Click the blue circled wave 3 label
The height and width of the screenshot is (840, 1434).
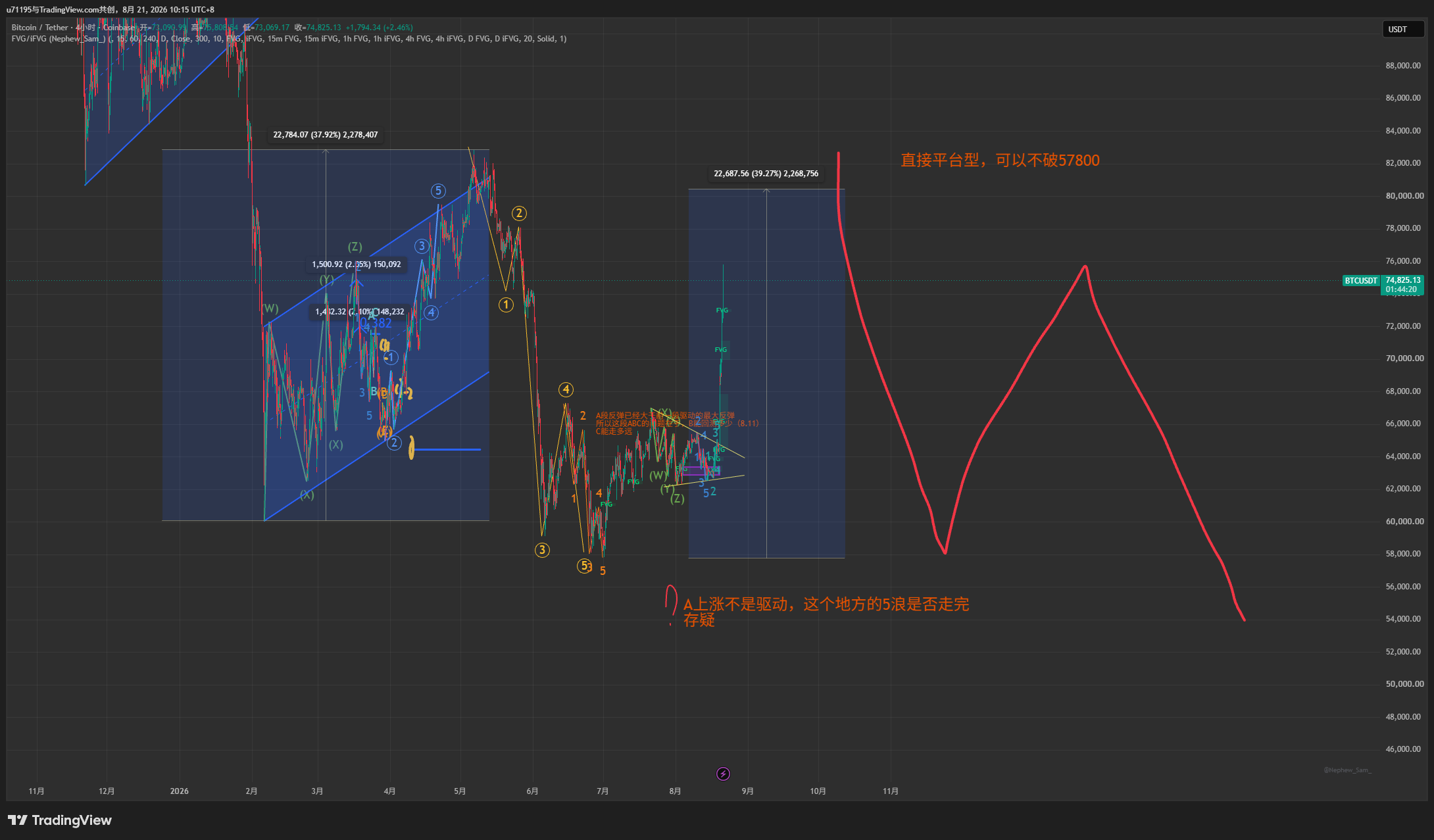point(422,246)
